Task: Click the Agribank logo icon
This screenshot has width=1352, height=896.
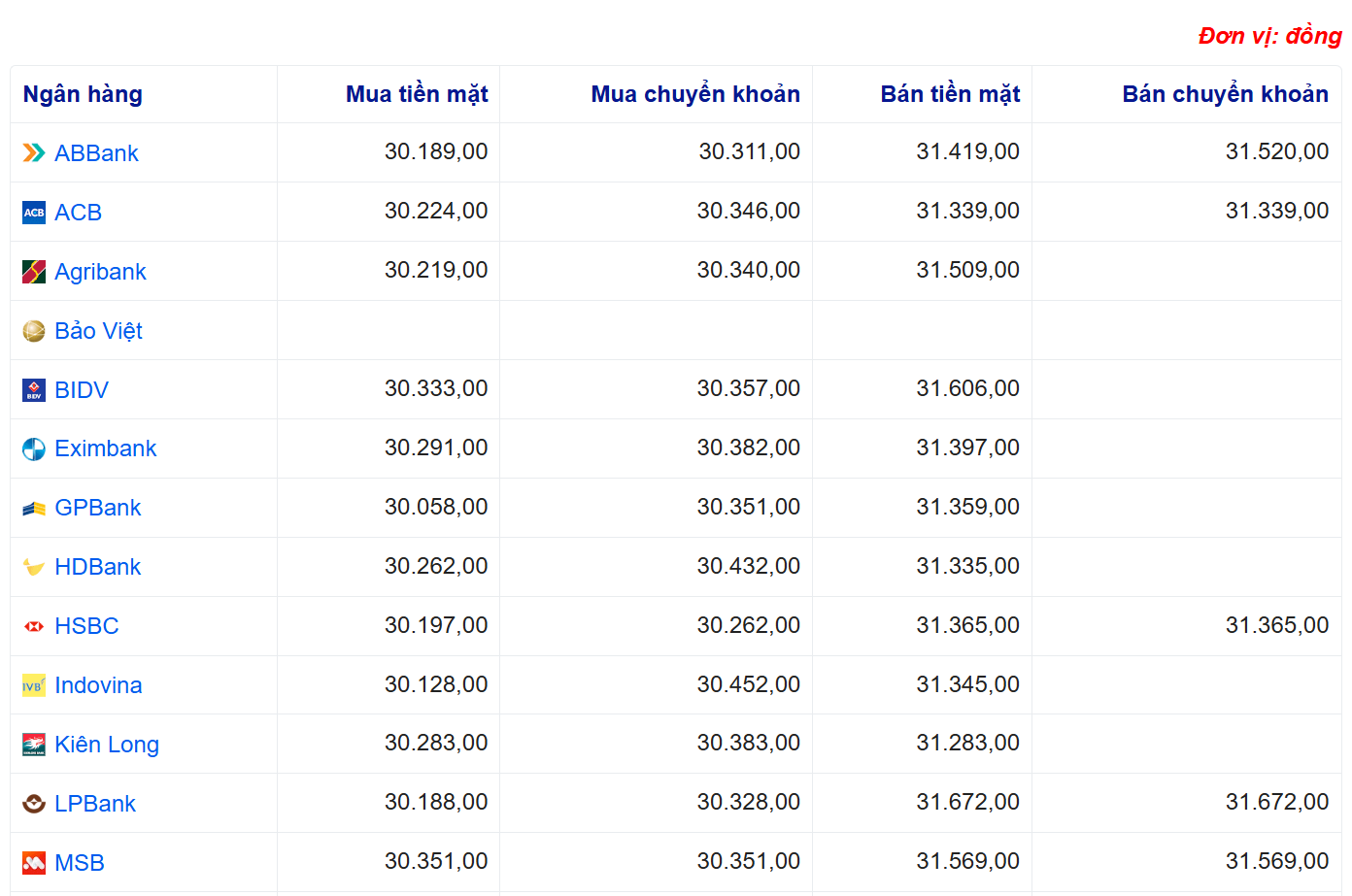Action: [x=34, y=272]
